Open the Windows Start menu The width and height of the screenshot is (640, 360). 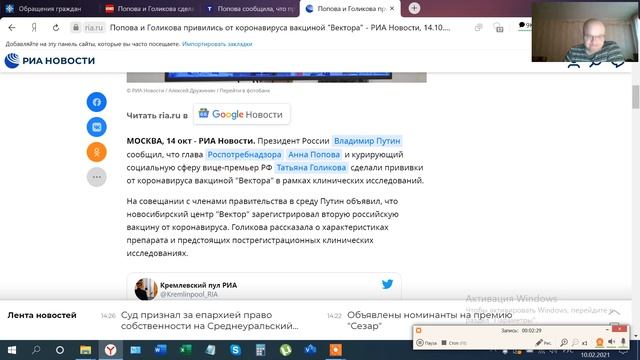point(12,350)
